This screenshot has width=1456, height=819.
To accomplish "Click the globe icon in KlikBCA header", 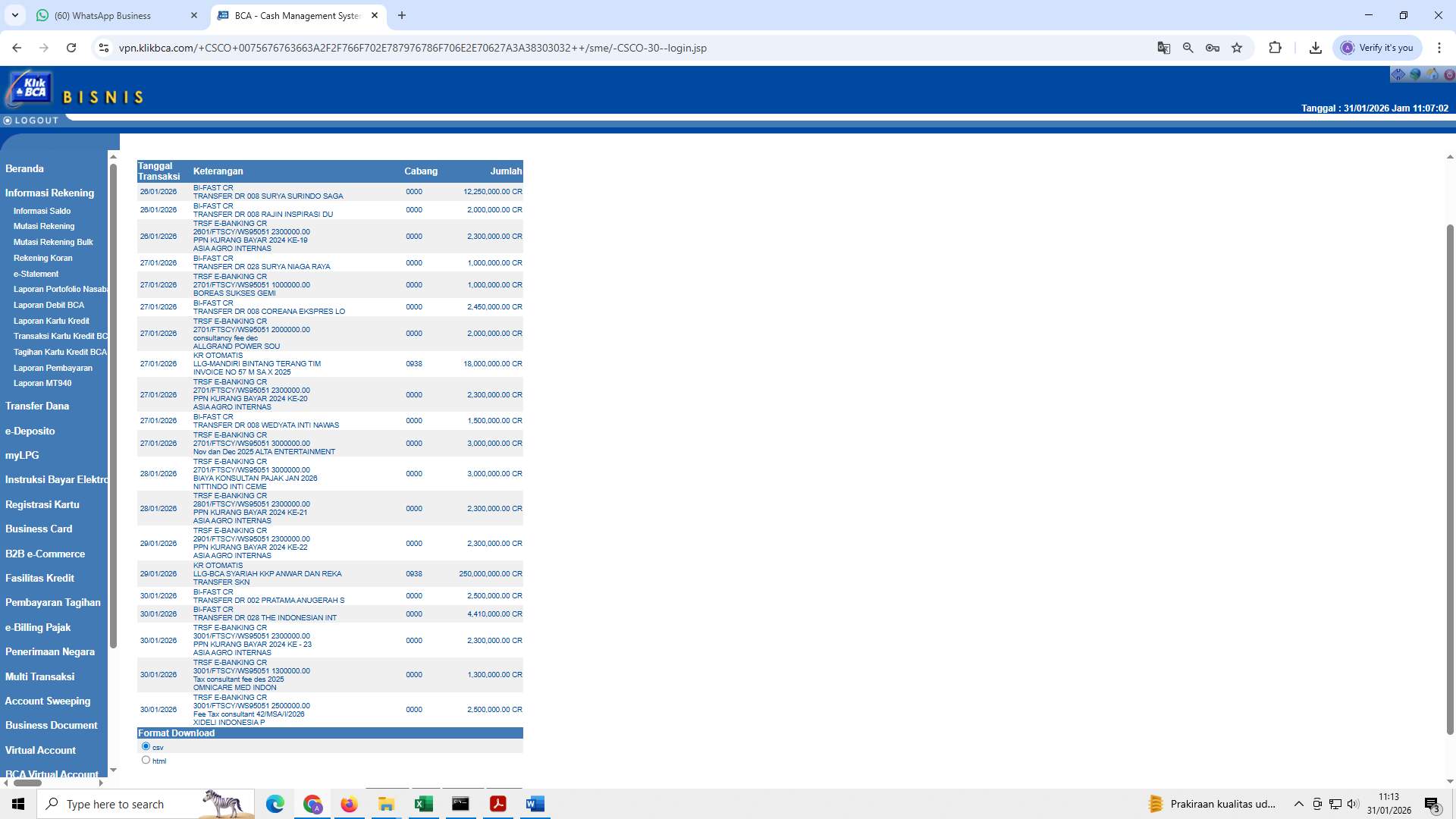I will click(x=1415, y=74).
